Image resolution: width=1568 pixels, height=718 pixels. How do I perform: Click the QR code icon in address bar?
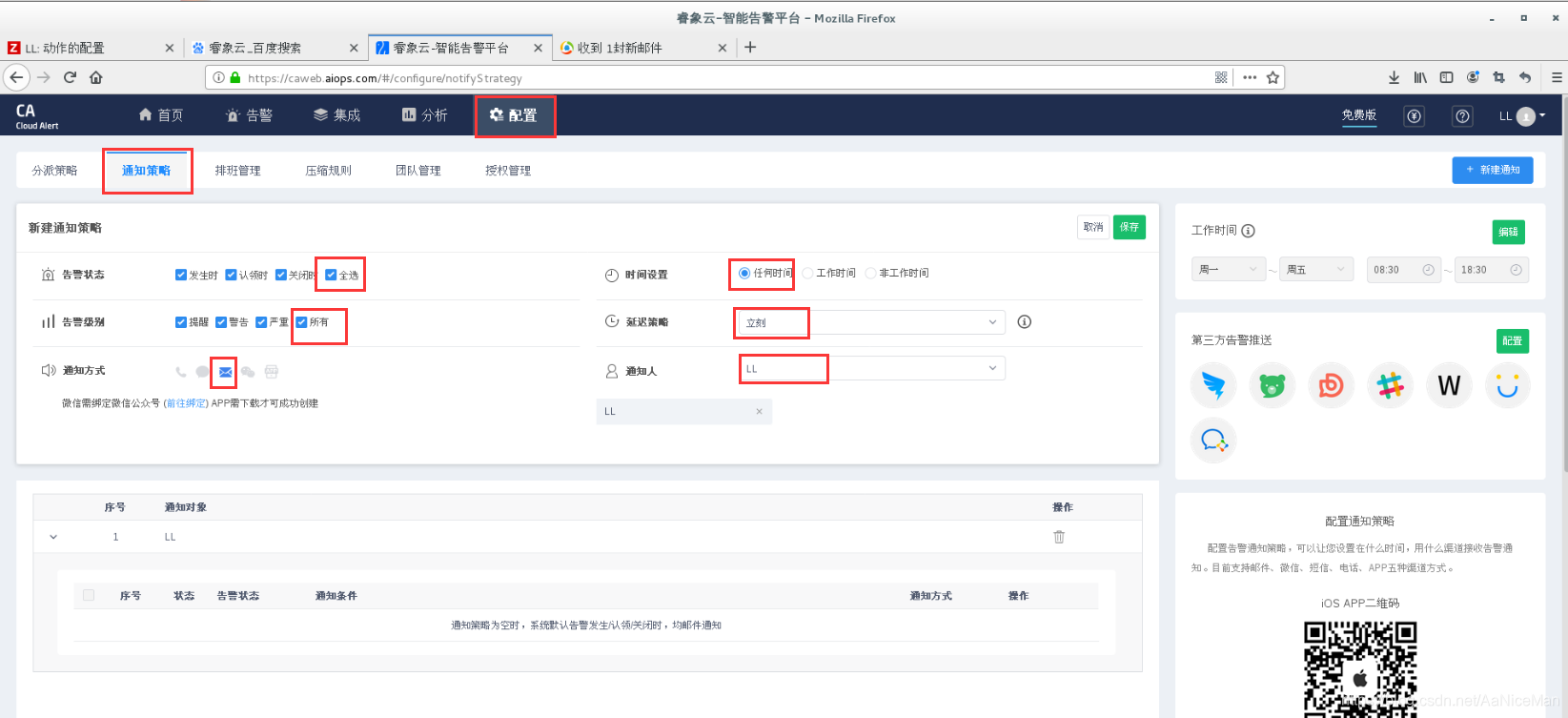(x=1221, y=77)
